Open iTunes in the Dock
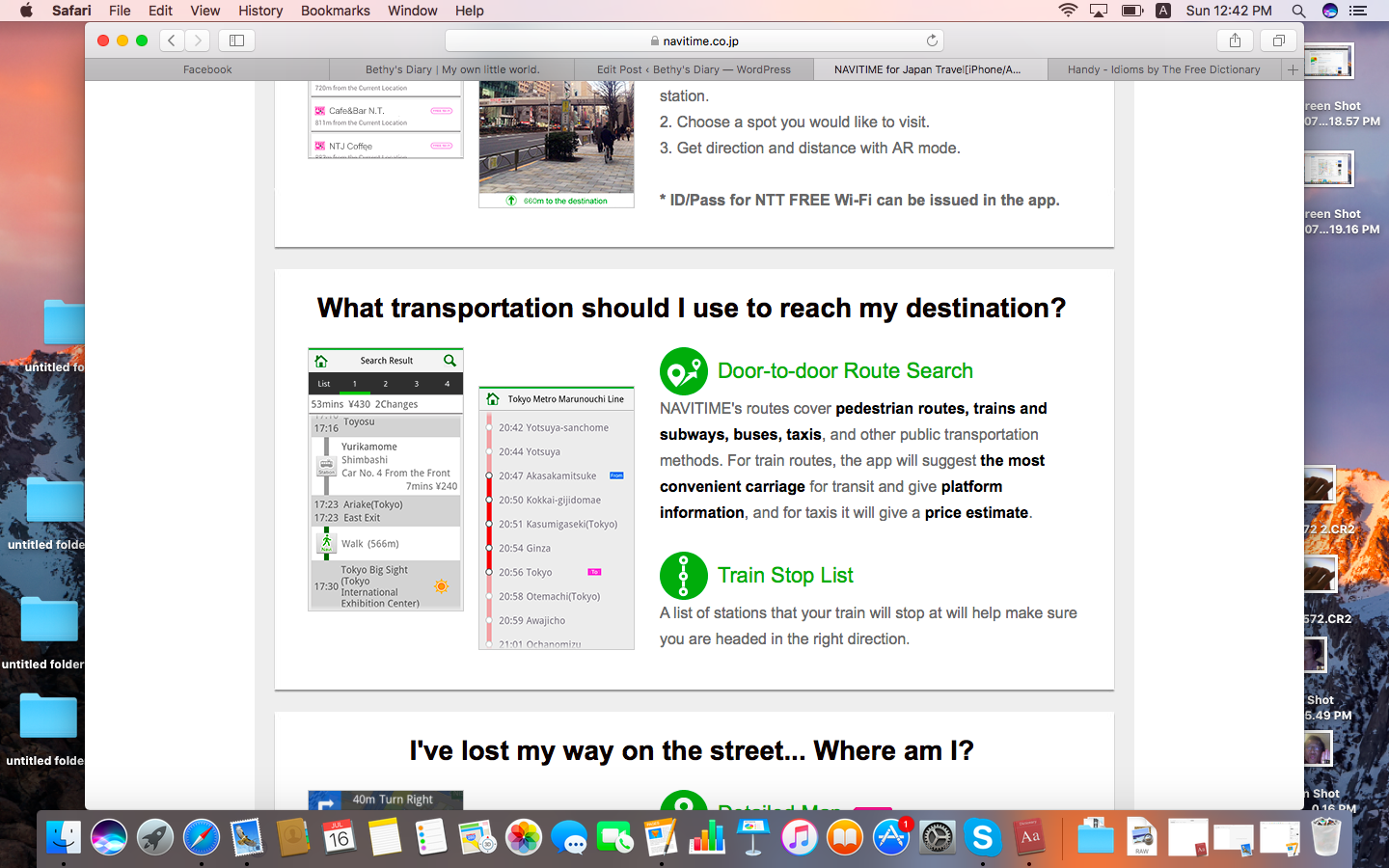 [x=799, y=837]
